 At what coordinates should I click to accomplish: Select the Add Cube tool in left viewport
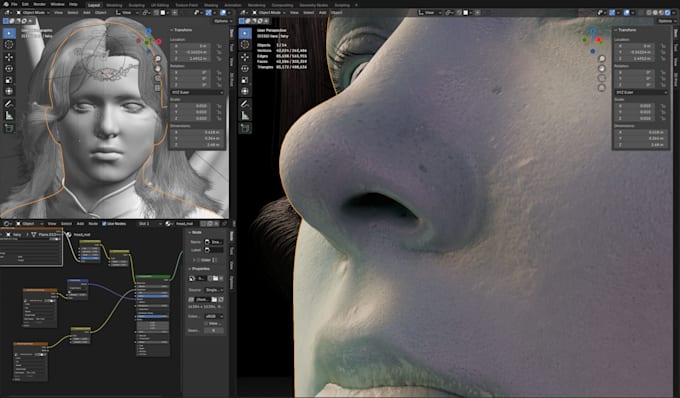[x=9, y=127]
